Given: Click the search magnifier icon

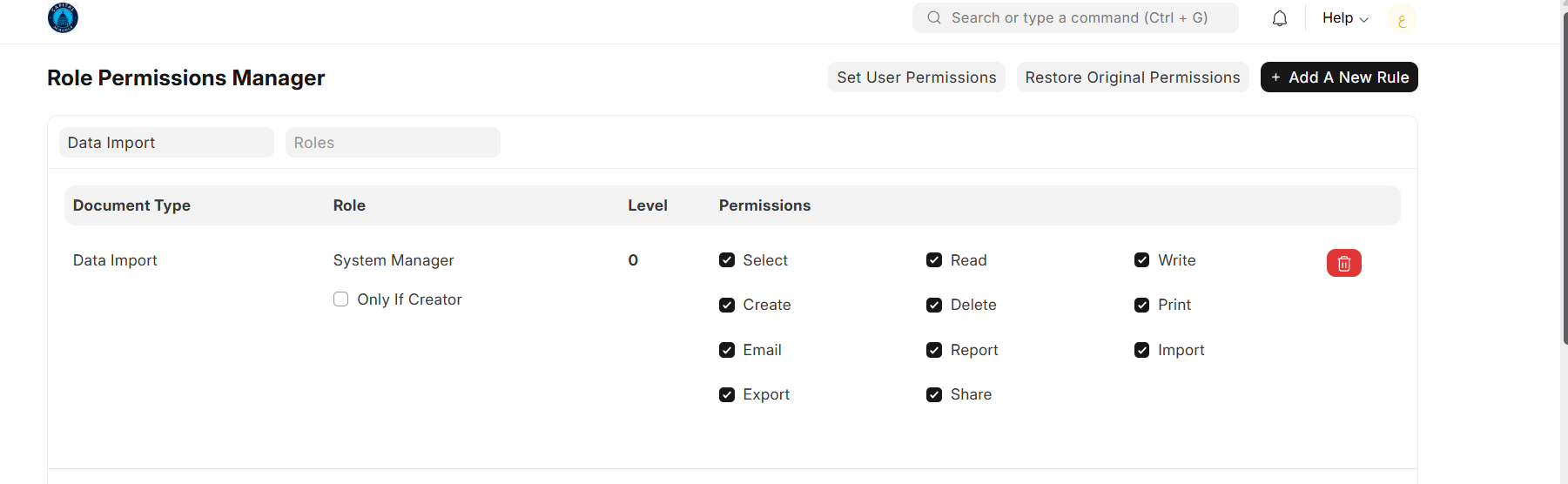Looking at the screenshot, I should point(934,17).
